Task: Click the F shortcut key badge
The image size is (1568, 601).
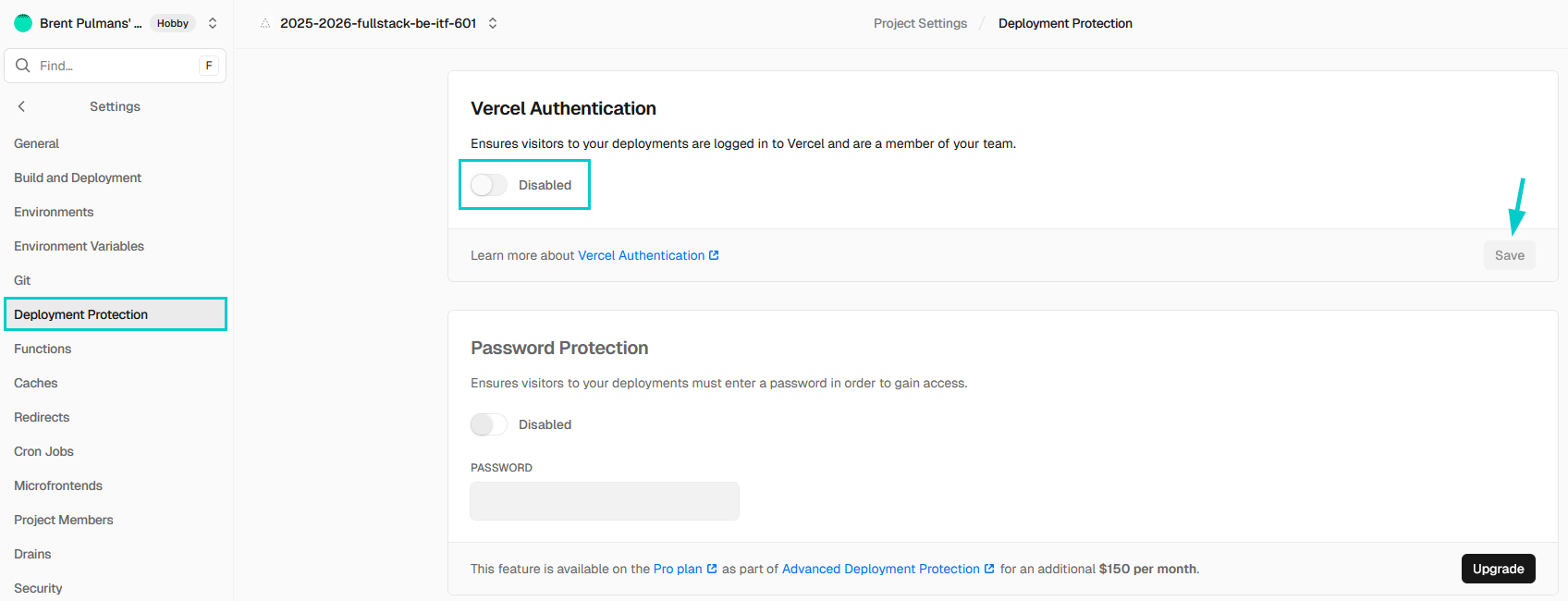Action: pos(209,66)
